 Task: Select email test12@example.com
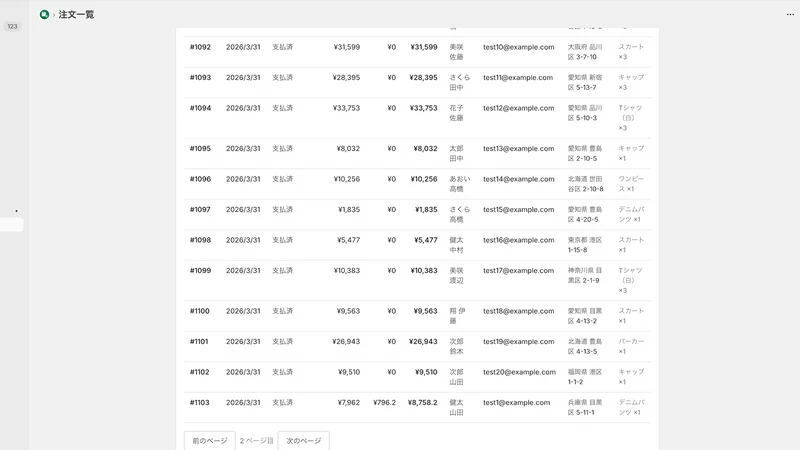click(x=518, y=108)
